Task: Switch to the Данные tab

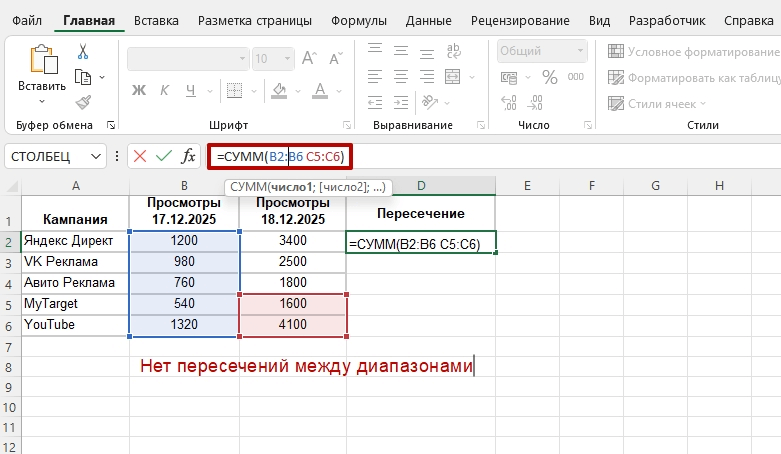Action: coord(429,20)
